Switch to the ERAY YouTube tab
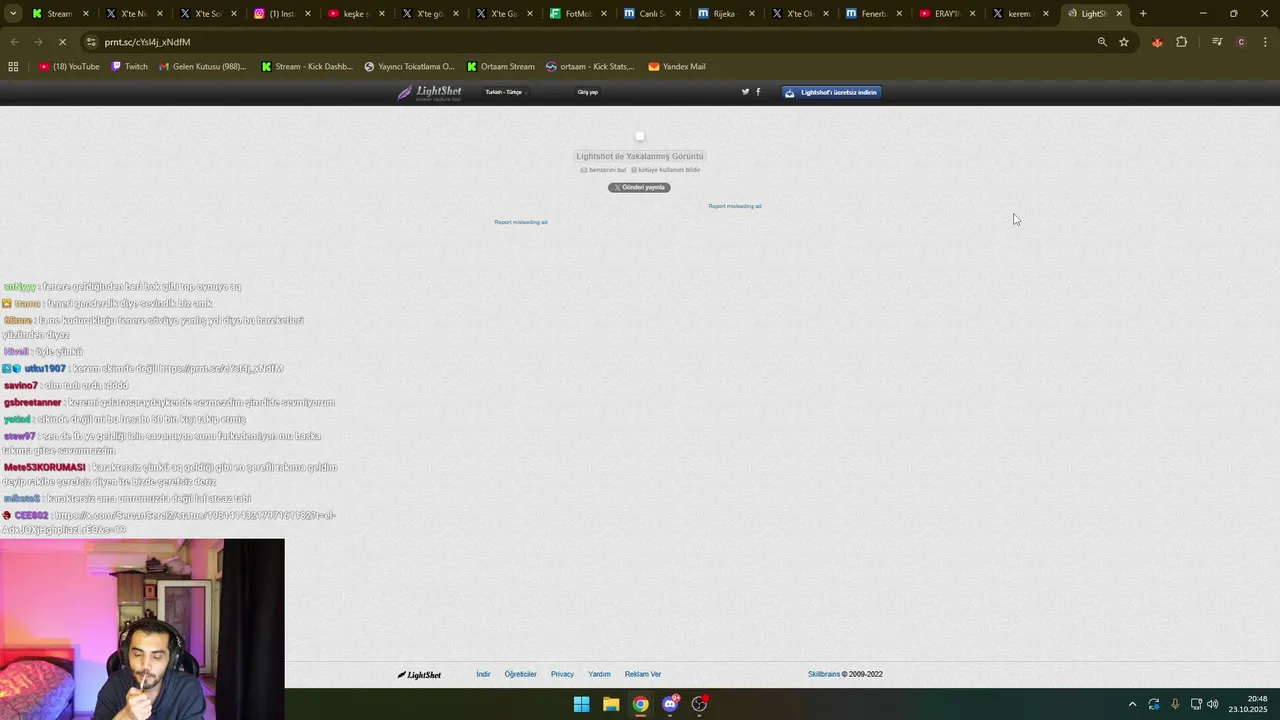The image size is (1280, 720). (x=948, y=14)
